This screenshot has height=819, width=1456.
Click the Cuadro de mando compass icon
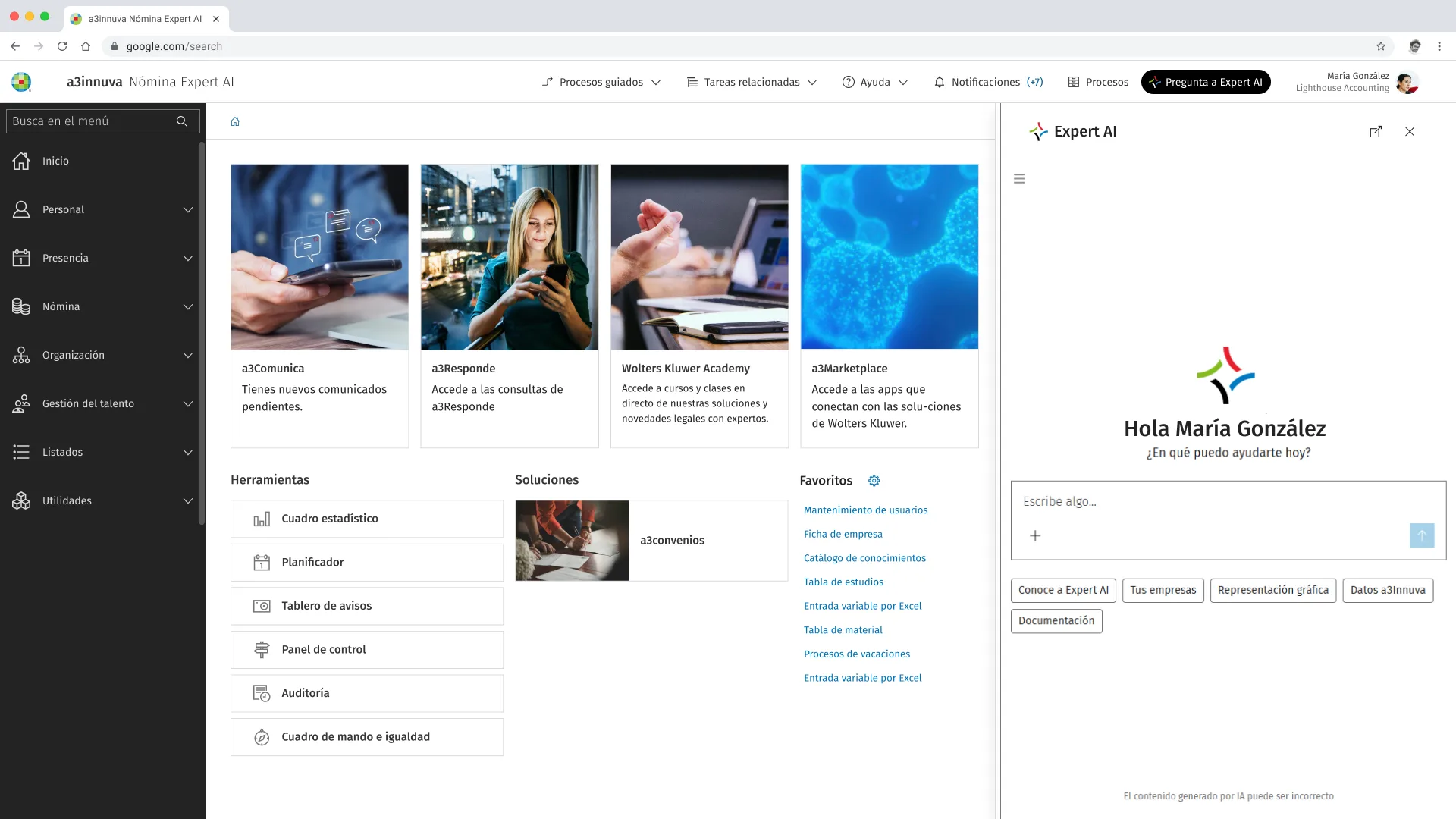click(x=262, y=737)
